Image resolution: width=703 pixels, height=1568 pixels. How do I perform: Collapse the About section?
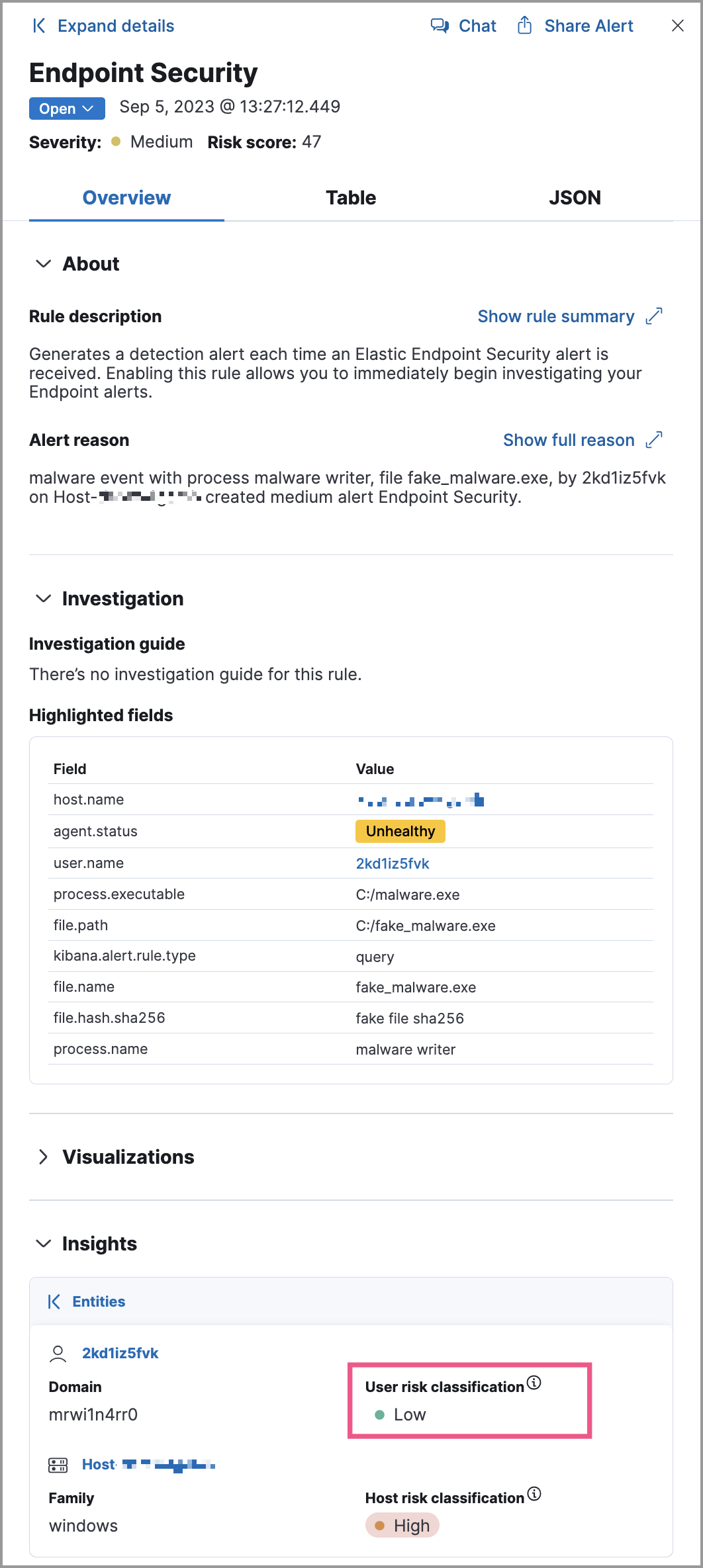pos(43,263)
